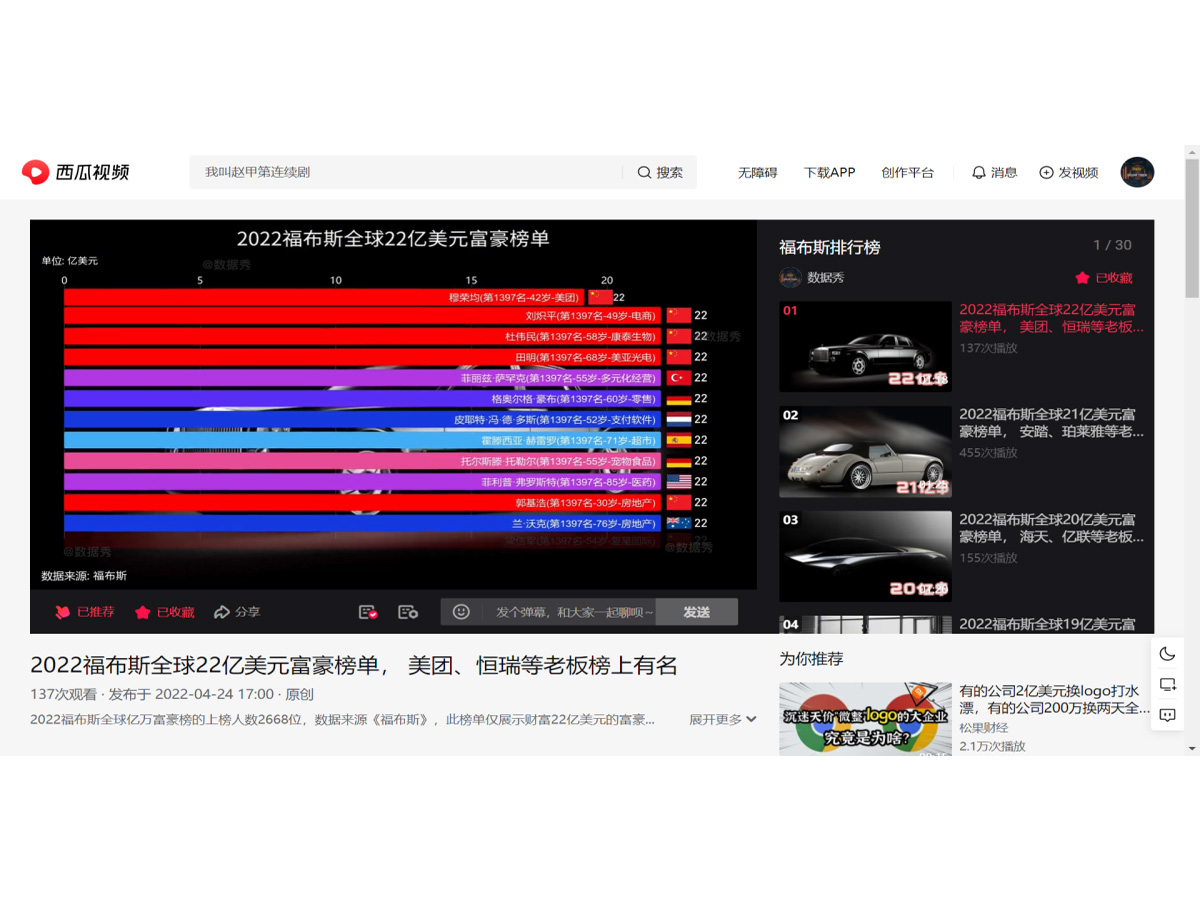Open playlist video 01 title link
1200x900 pixels.
(x=1051, y=318)
